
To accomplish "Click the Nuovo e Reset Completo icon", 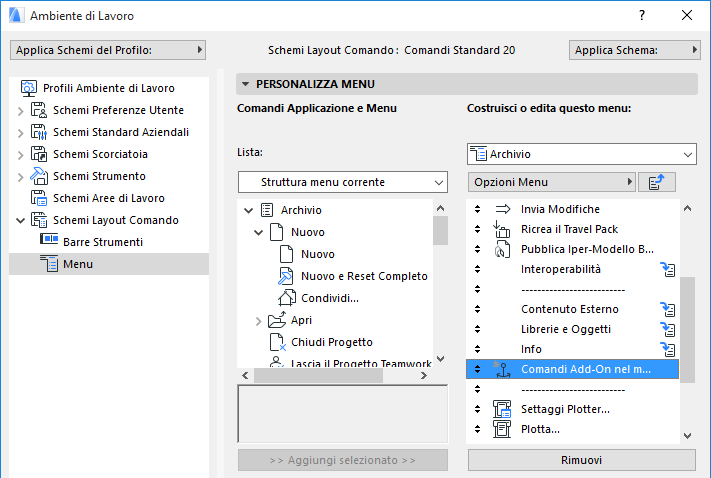I will pos(285,276).
